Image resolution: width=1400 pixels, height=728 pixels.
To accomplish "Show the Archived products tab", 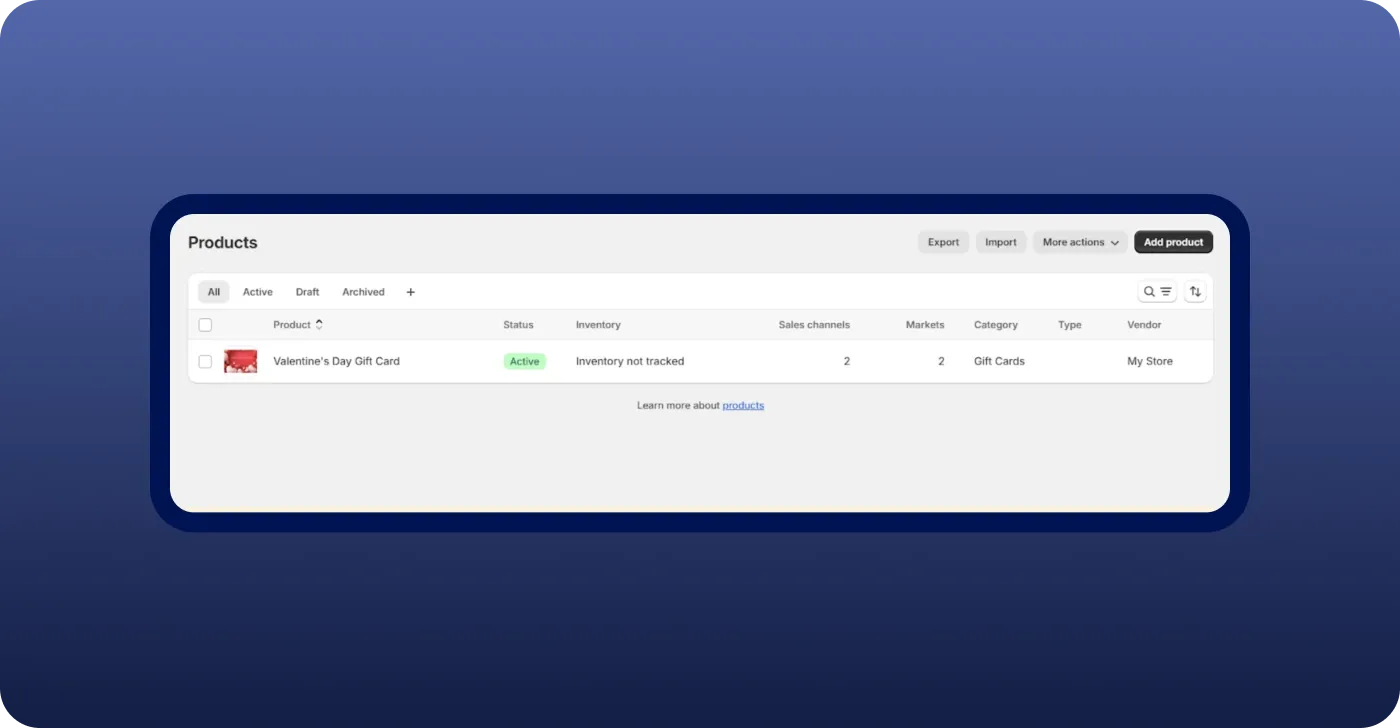I will pos(363,292).
